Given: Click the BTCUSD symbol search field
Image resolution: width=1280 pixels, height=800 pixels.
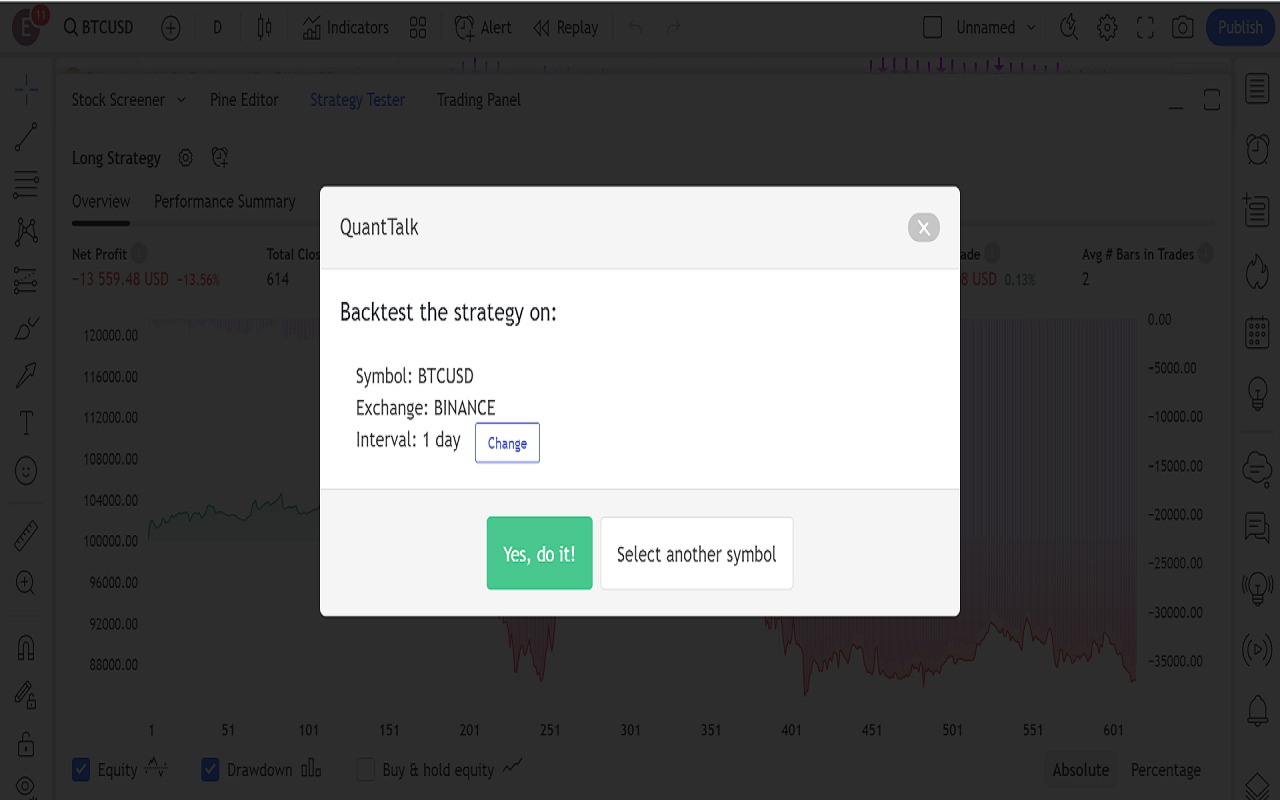Looking at the screenshot, I should click(98, 27).
